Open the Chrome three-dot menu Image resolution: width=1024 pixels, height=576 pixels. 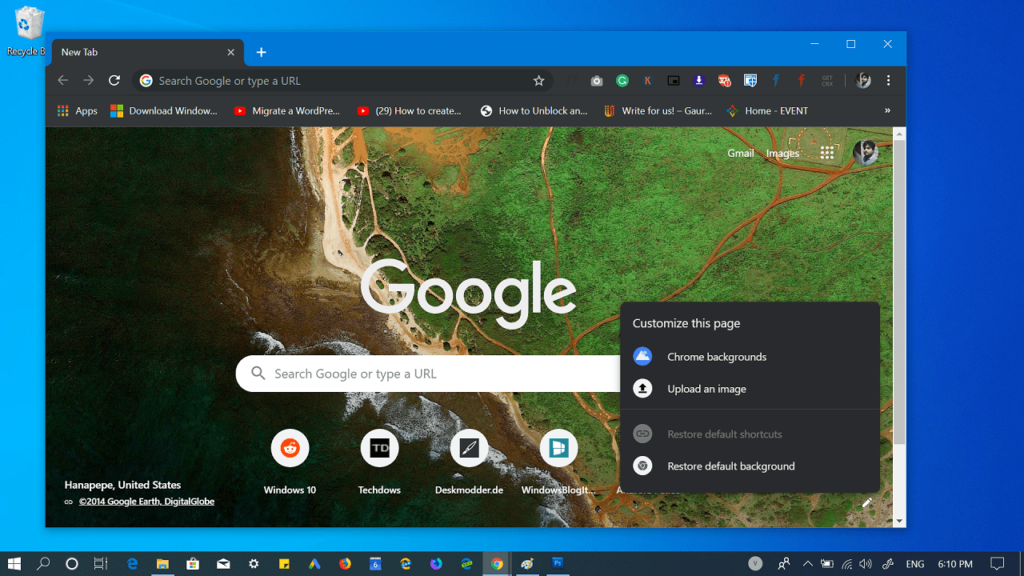(x=888, y=80)
